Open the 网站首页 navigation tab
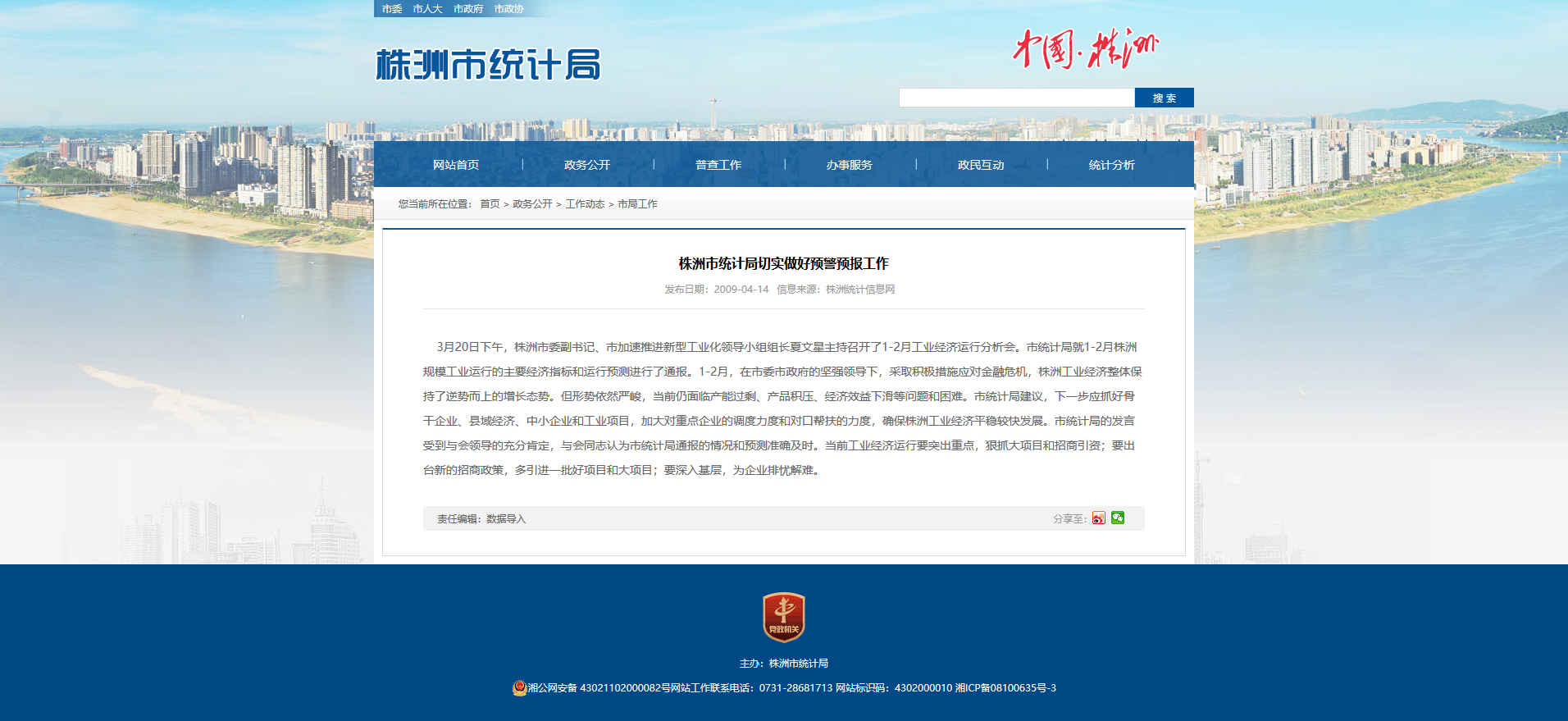Image resolution: width=1568 pixels, height=721 pixels. (456, 165)
